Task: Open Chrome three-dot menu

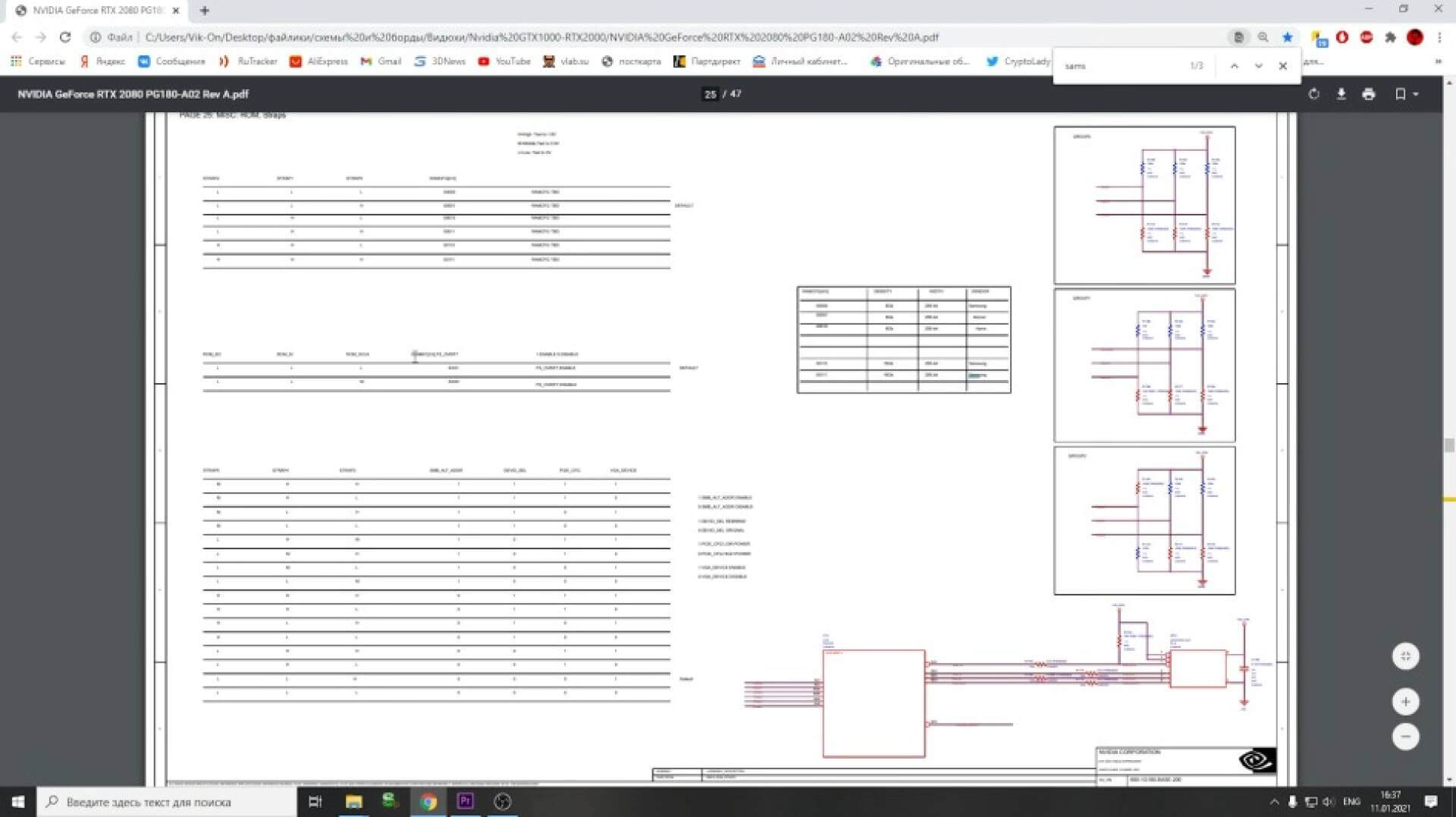Action: pos(1439,37)
